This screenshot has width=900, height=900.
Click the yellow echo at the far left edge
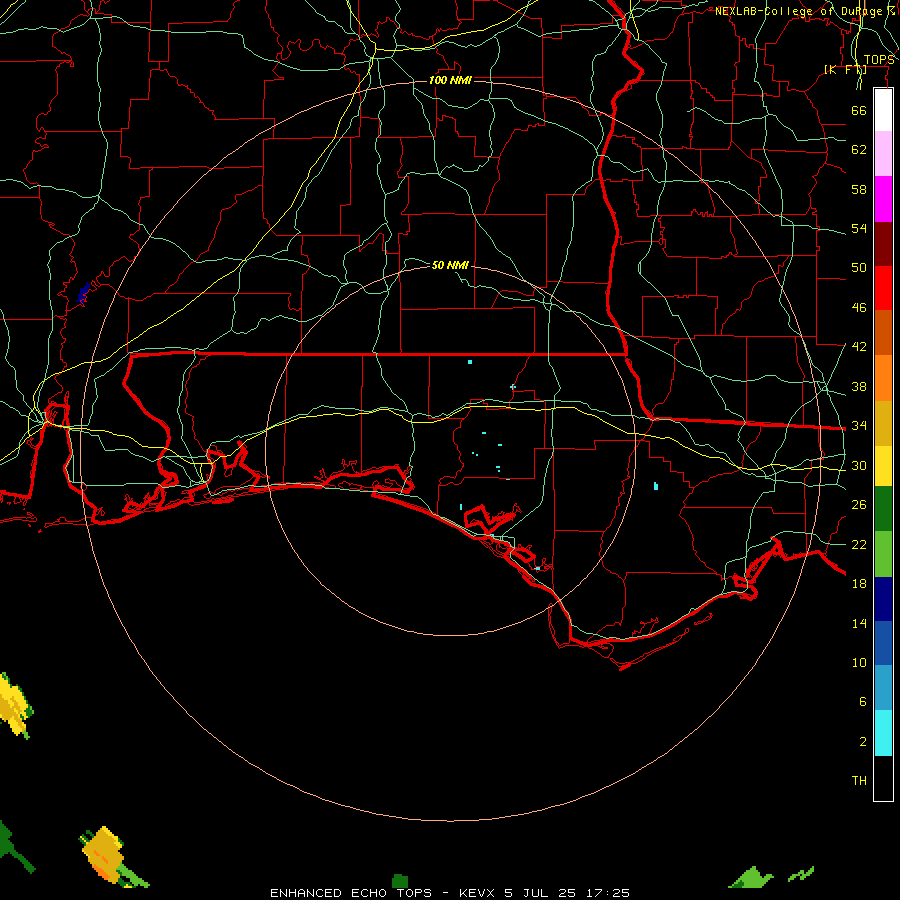pyautogui.click(x=14, y=705)
